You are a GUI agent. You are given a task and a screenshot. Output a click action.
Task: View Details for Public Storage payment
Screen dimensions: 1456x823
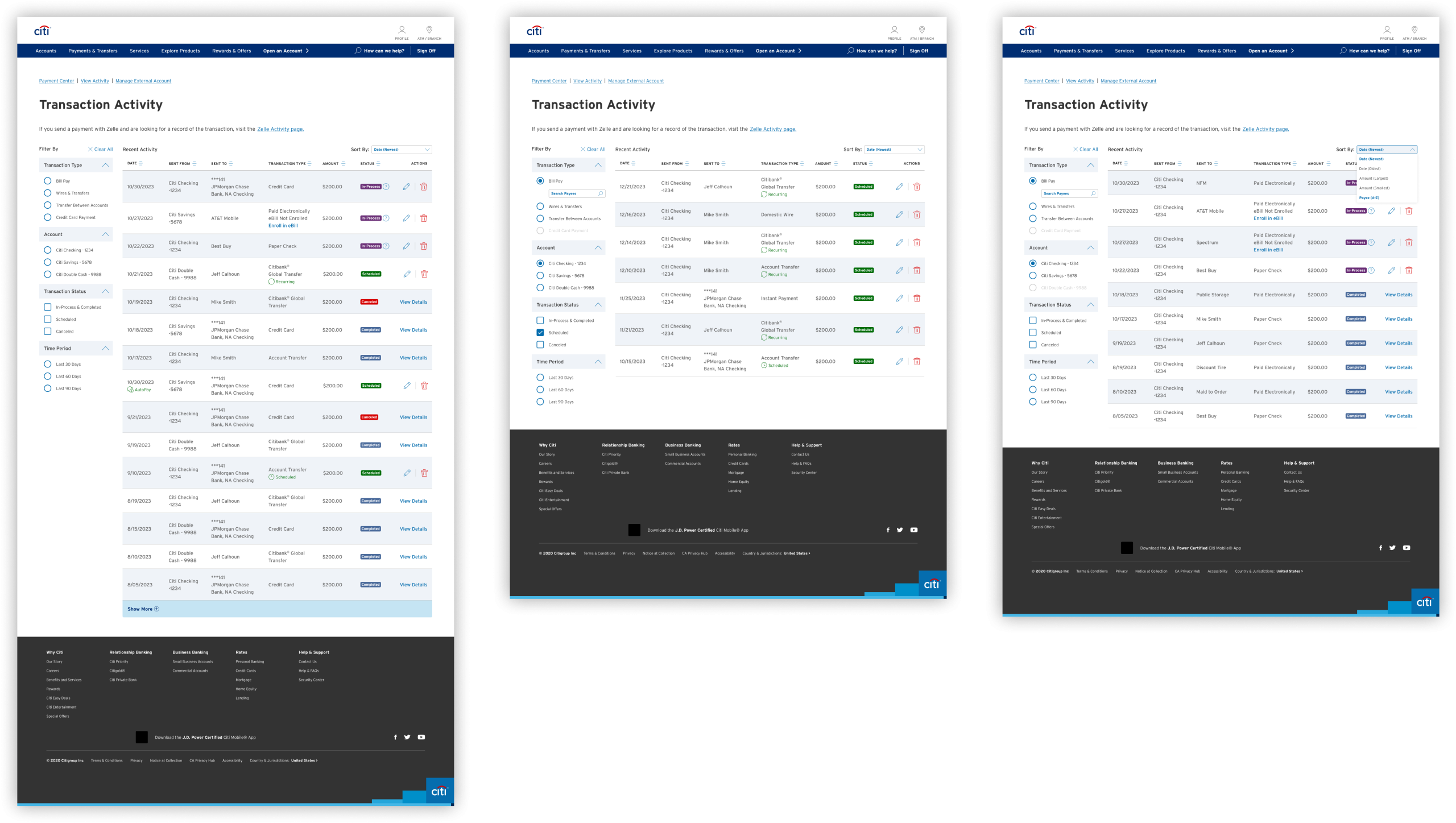pos(1399,295)
